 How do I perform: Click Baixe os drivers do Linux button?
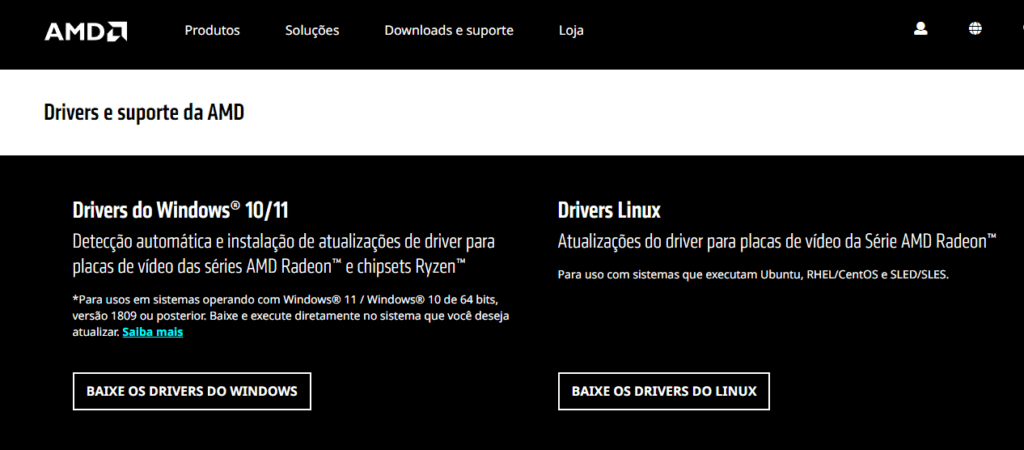pos(664,391)
